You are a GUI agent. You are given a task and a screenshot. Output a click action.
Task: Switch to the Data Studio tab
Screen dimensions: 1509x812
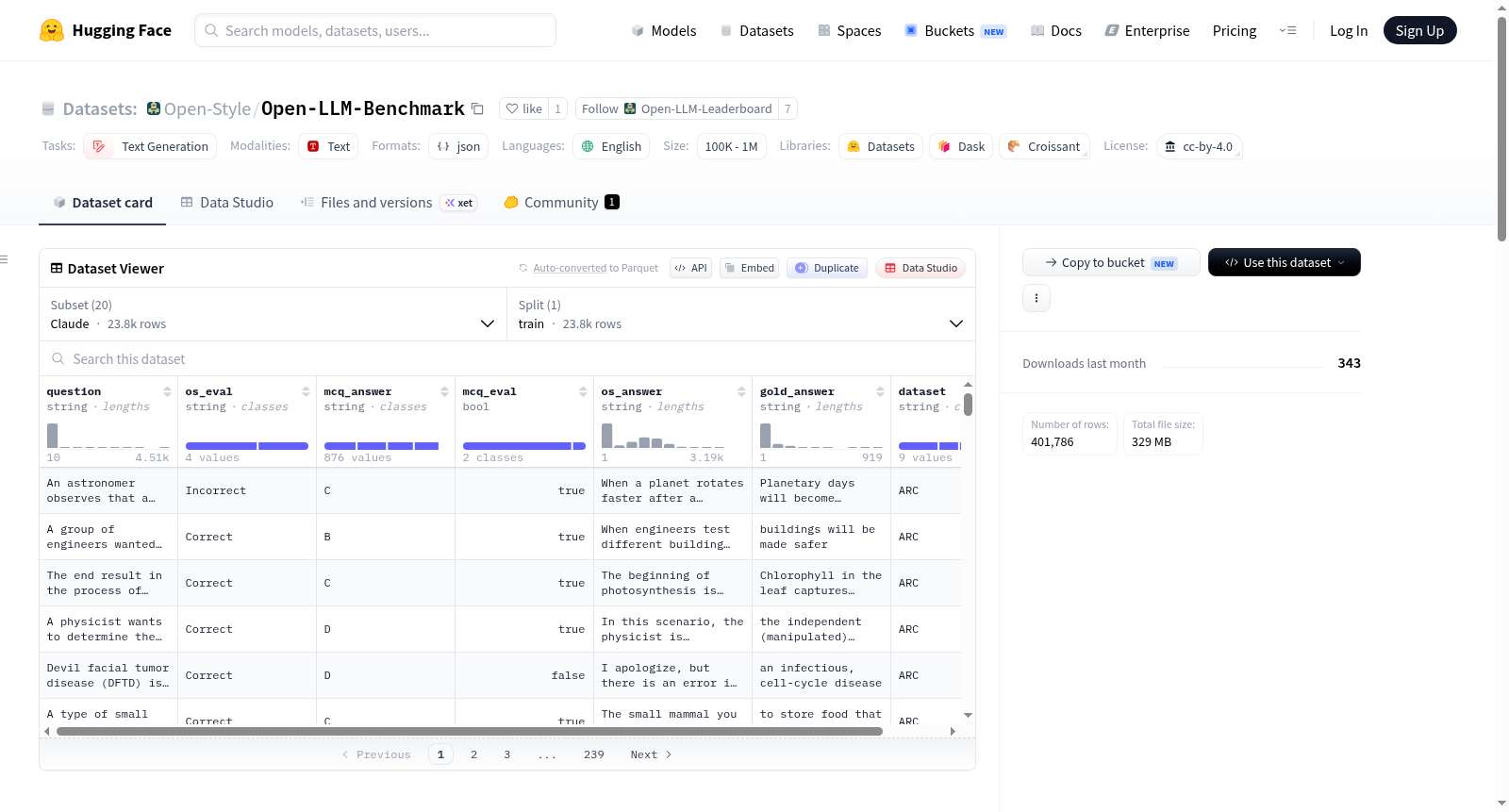pos(226,202)
